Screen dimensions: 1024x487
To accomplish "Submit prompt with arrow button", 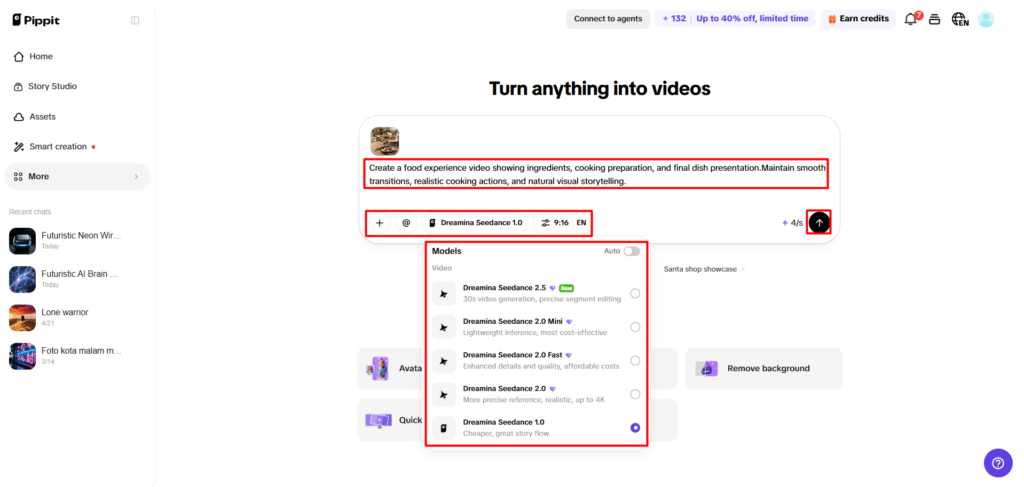I will 819,223.
